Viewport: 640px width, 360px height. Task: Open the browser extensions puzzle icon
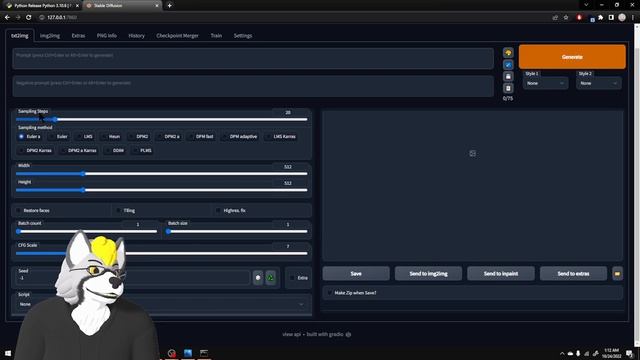600,18
